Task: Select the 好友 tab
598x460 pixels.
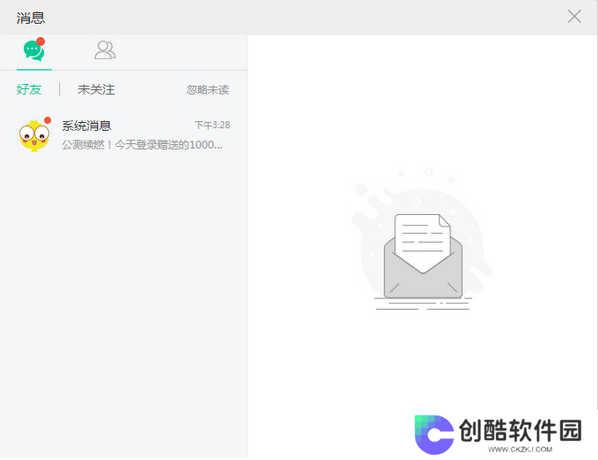Action: tap(29, 90)
